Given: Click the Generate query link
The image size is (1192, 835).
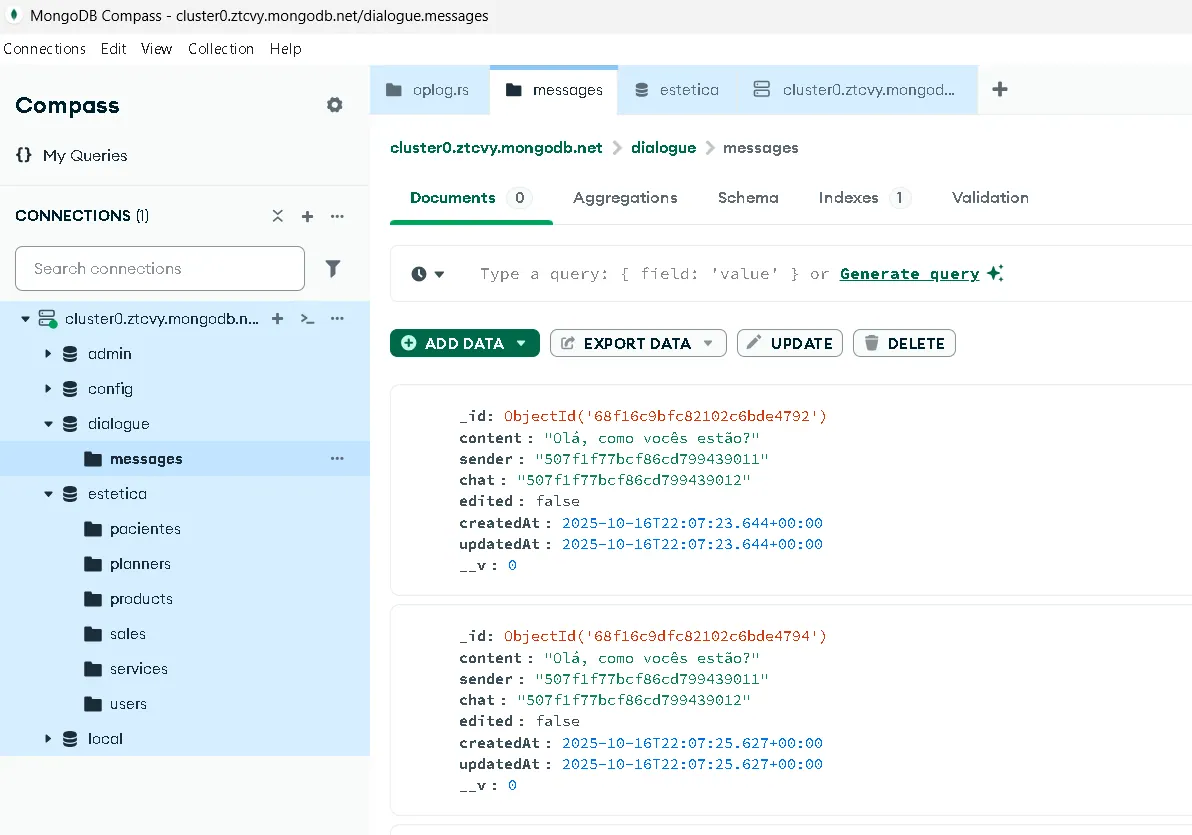Looking at the screenshot, I should click(909, 274).
